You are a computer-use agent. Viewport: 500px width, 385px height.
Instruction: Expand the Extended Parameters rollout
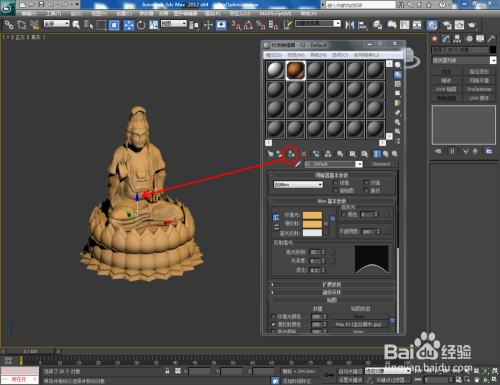pos(332,284)
